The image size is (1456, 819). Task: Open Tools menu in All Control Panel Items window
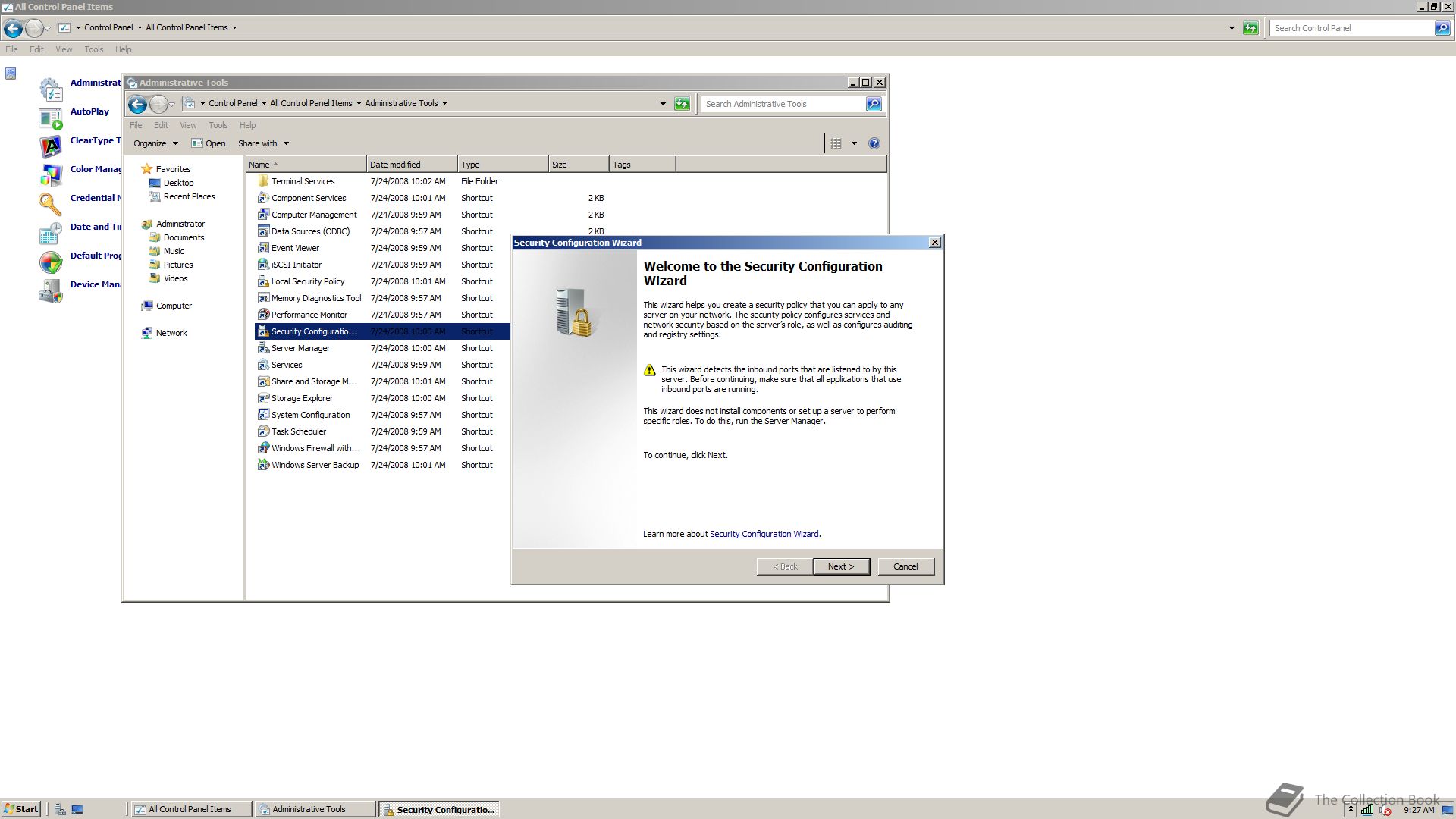click(x=94, y=49)
